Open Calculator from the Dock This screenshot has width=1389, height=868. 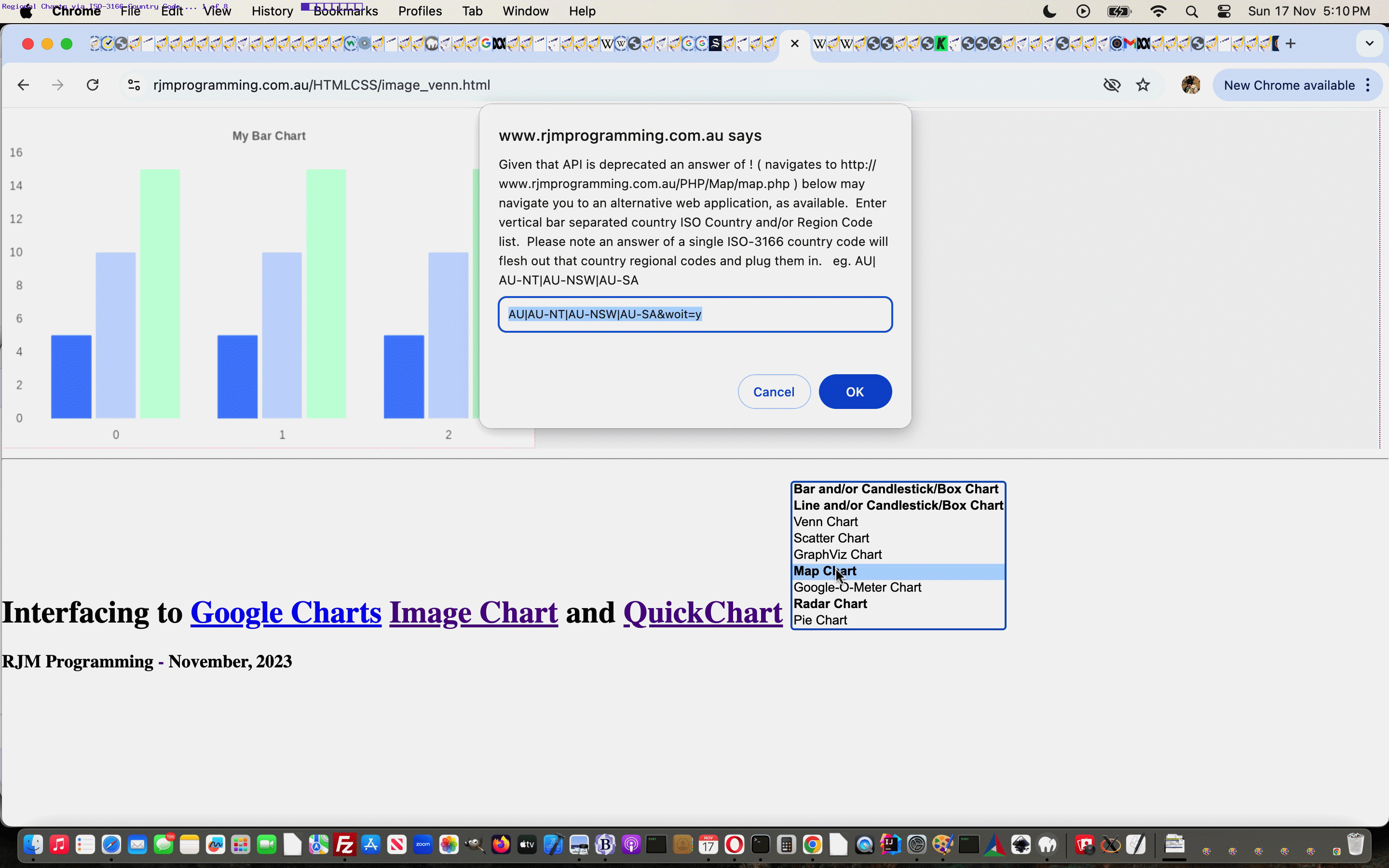click(786, 844)
